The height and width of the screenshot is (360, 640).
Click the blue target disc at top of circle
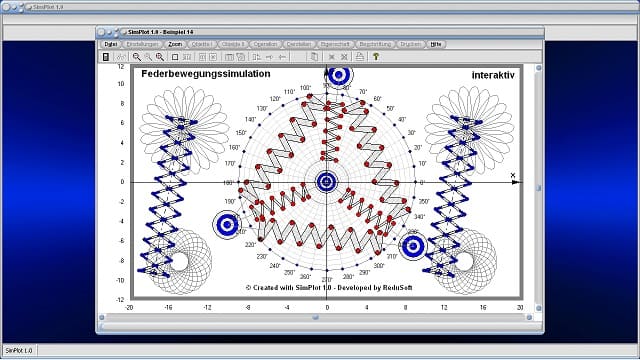coord(339,76)
